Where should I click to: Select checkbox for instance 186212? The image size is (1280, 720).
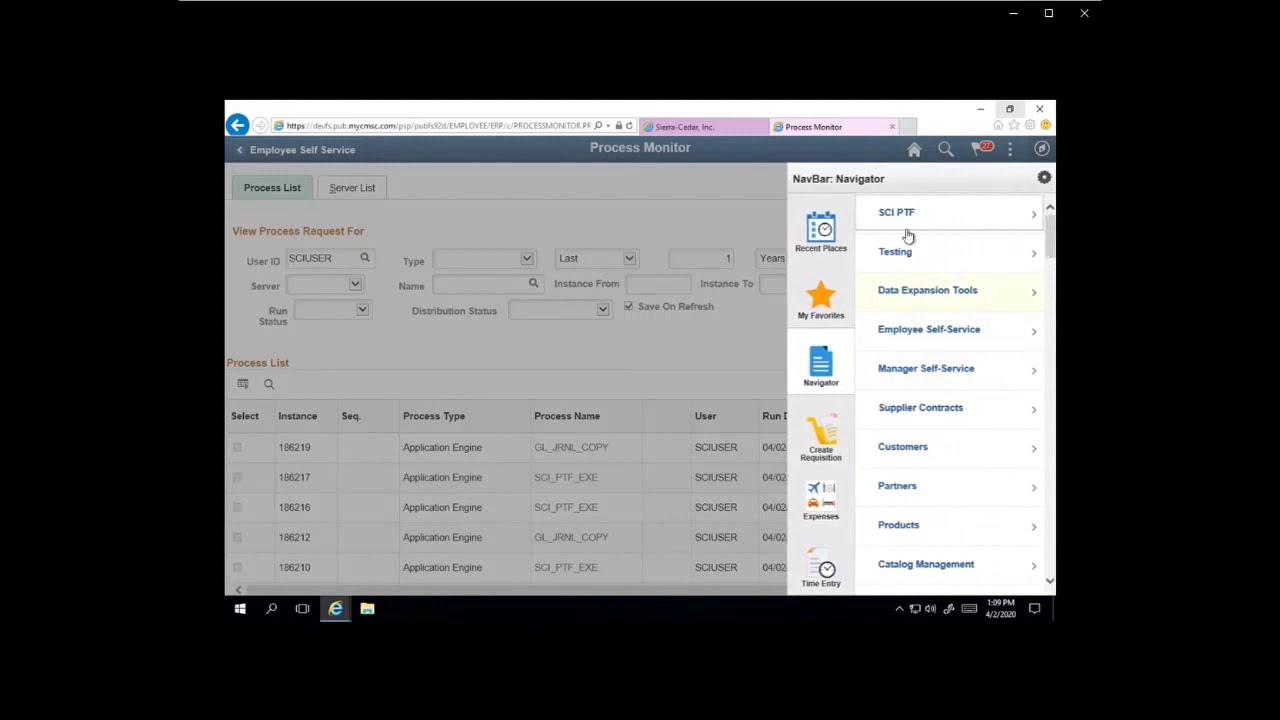pos(237,537)
